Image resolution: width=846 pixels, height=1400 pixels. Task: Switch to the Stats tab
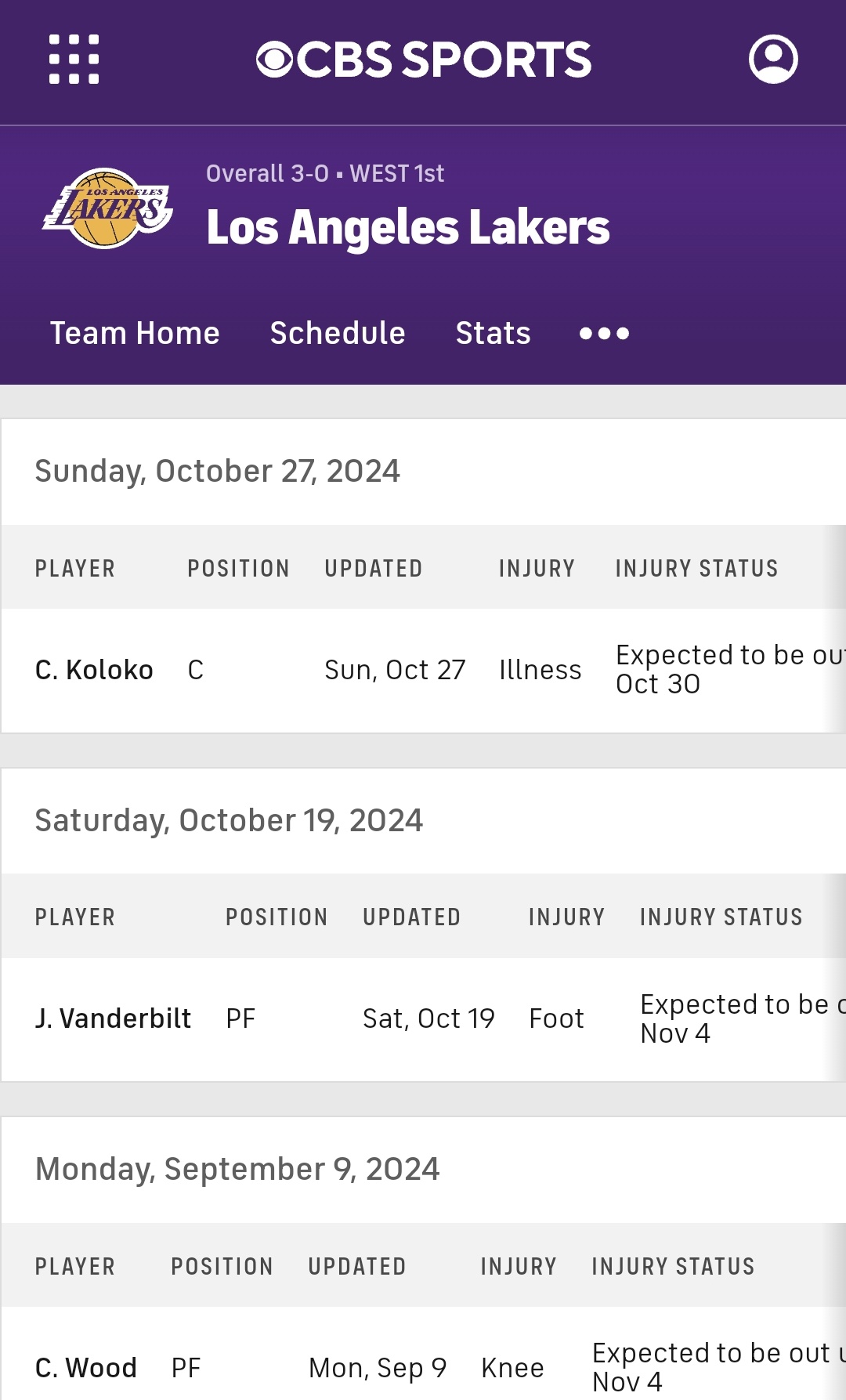(493, 334)
